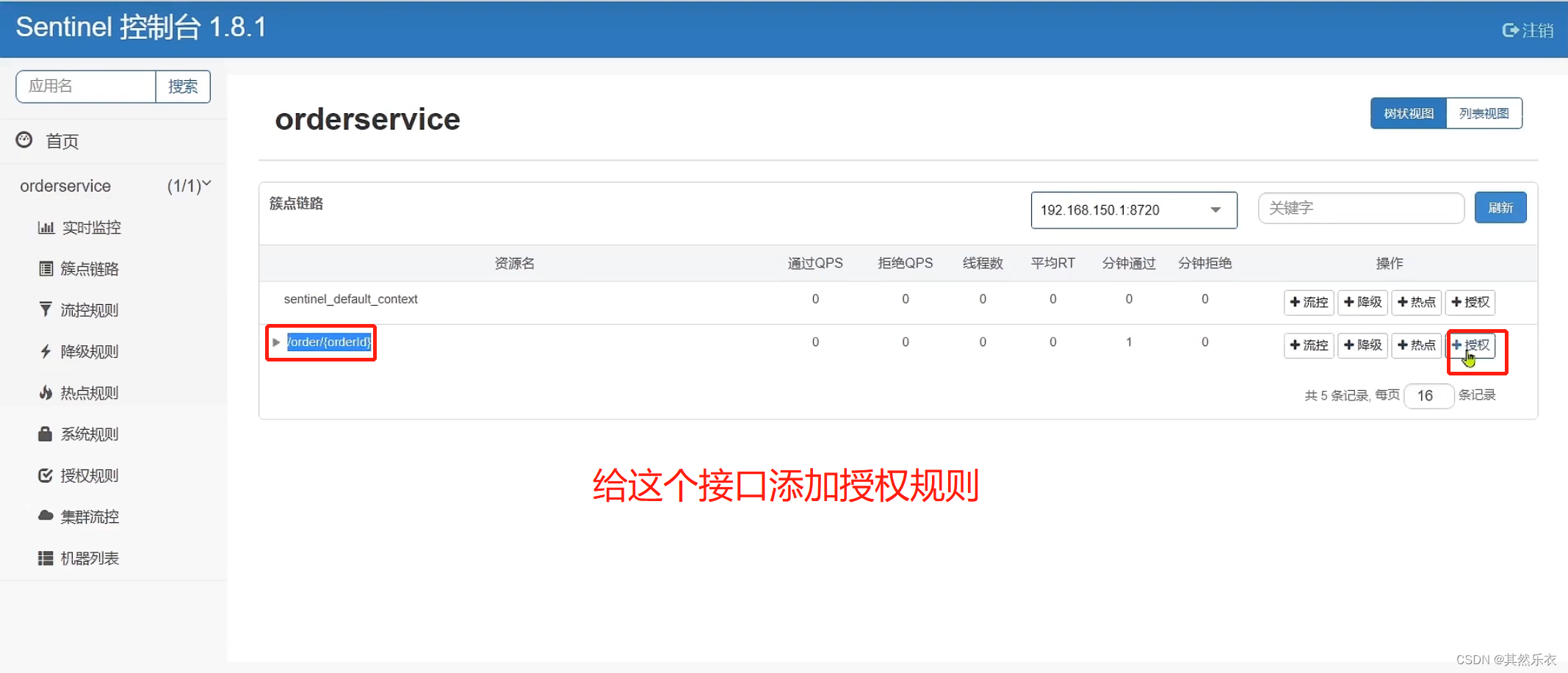The height and width of the screenshot is (673, 1568).
Task: Open 系统规则 (system rules) page
Action: click(88, 433)
